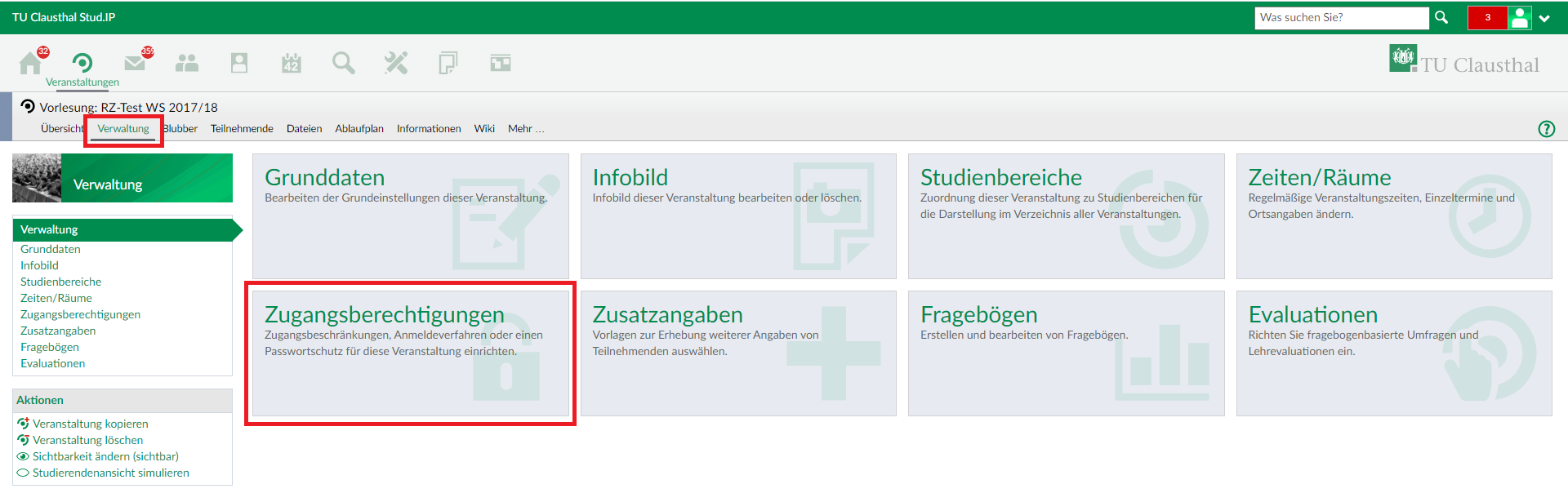1568x502 pixels.
Task: Click the magnifier search icon in navigation
Action: (344, 63)
